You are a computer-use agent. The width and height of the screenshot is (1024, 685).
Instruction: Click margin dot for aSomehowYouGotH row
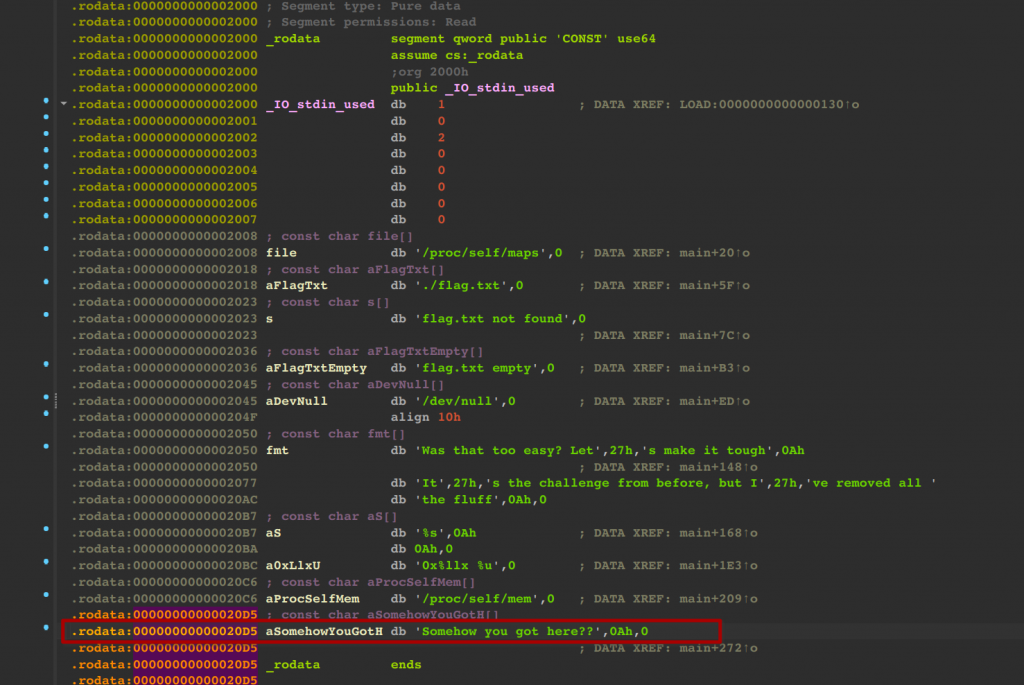[x=46, y=631]
